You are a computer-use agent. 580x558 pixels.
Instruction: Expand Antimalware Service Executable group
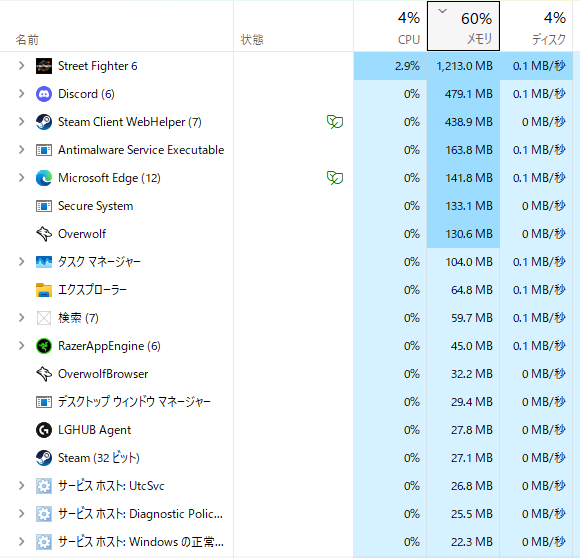coord(21,150)
